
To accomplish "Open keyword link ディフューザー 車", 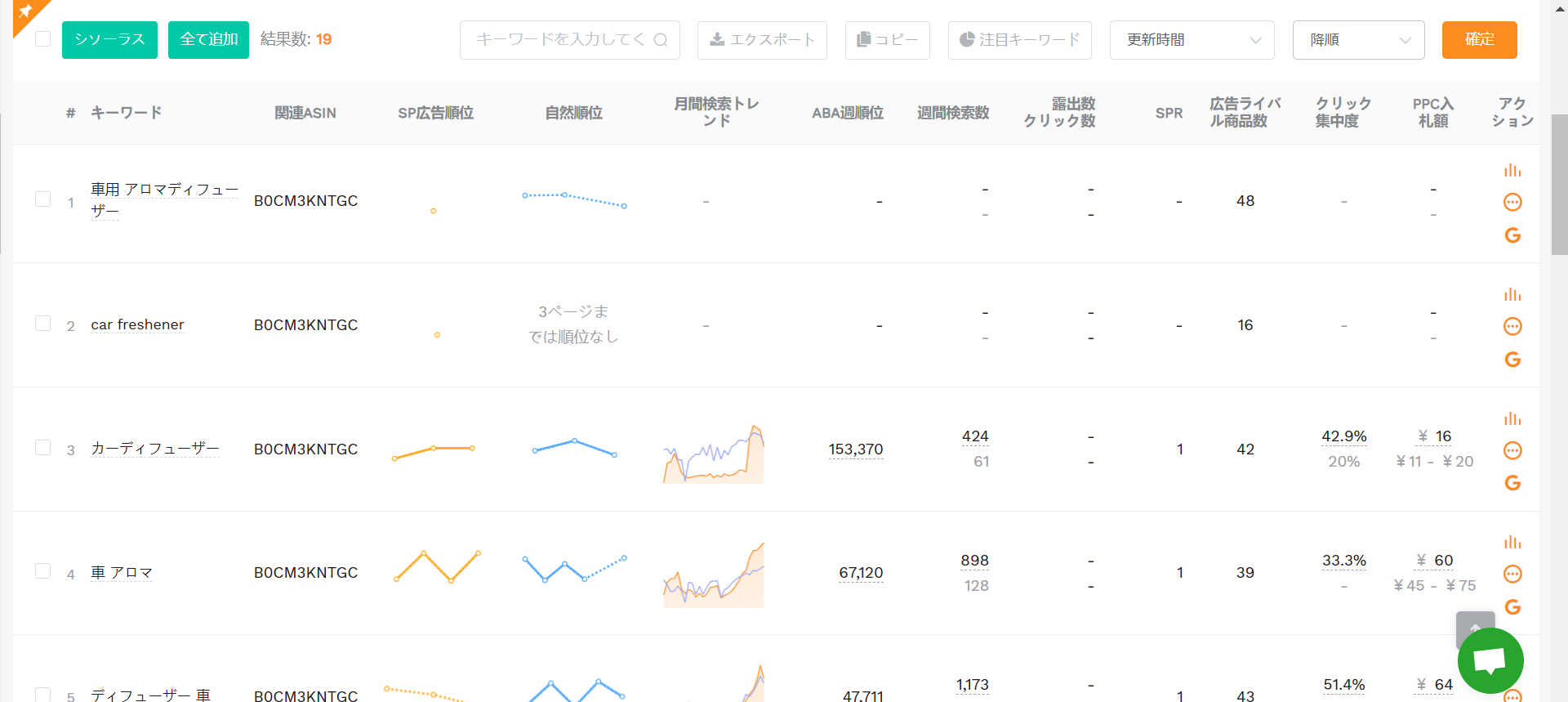I will (x=150, y=695).
